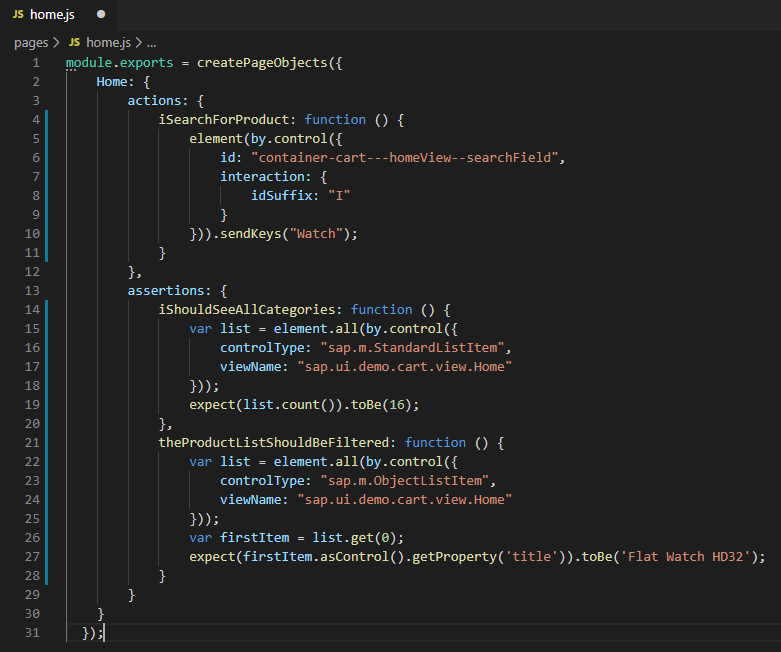Screen dimensions: 781x652
Task: Click the idSuffix property key
Action: [x=281, y=196]
